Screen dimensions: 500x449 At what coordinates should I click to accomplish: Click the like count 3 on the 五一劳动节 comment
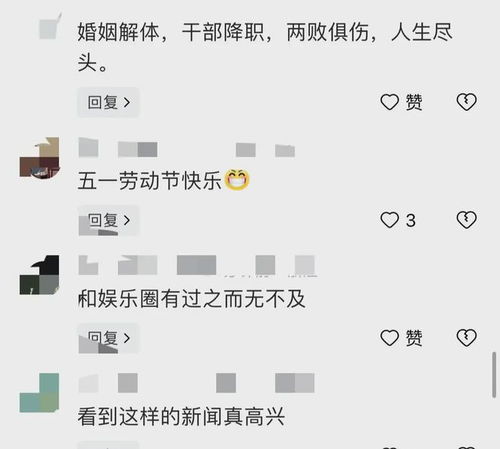[411, 220]
